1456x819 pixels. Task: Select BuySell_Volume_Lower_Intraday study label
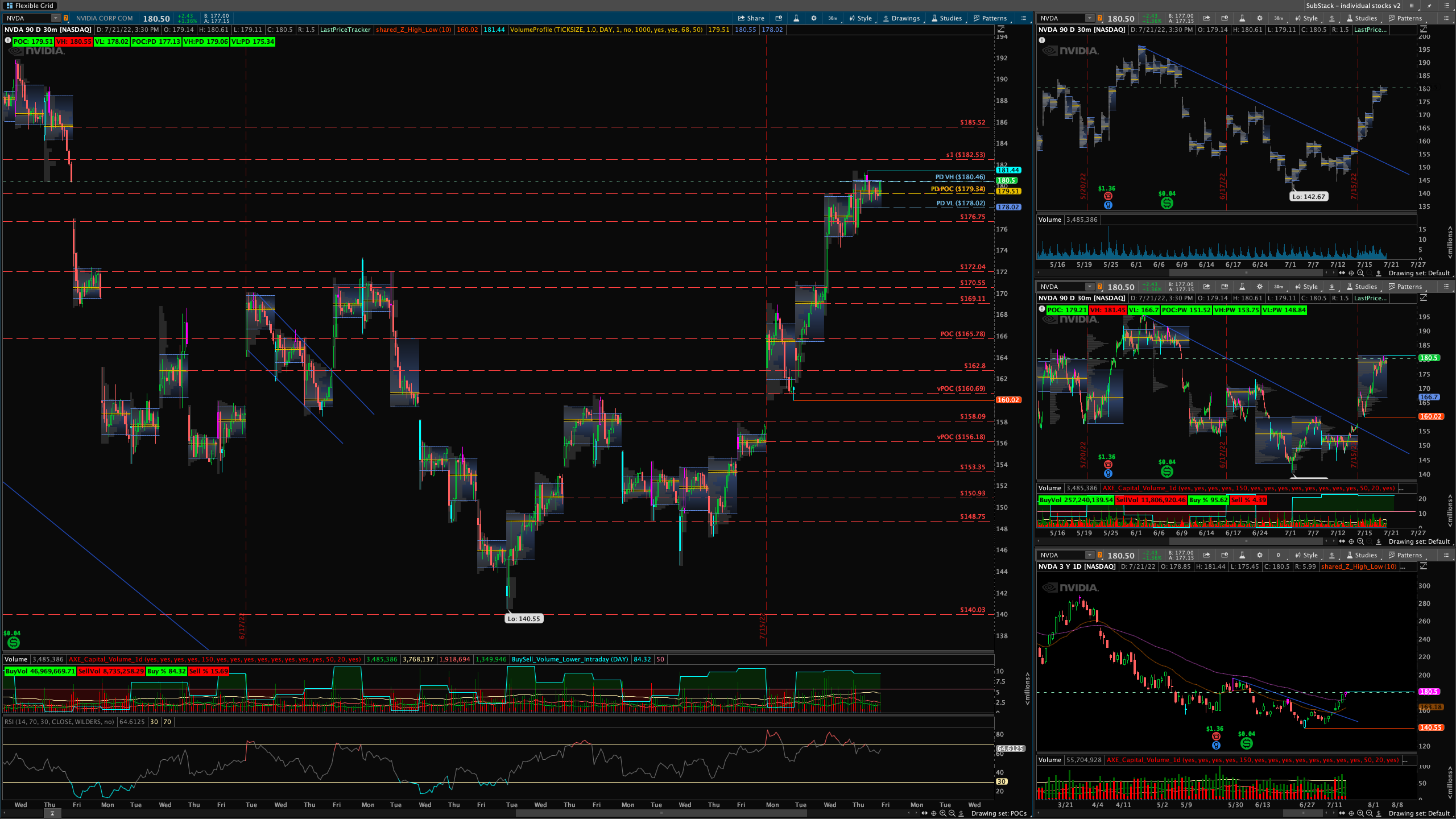pyautogui.click(x=569, y=659)
